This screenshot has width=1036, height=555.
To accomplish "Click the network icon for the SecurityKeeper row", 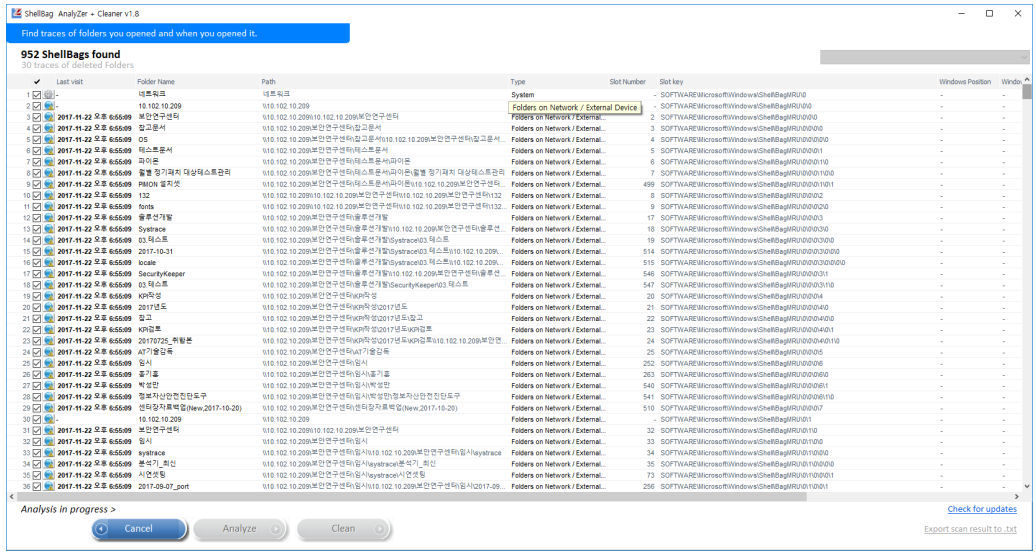I will tap(48, 274).
